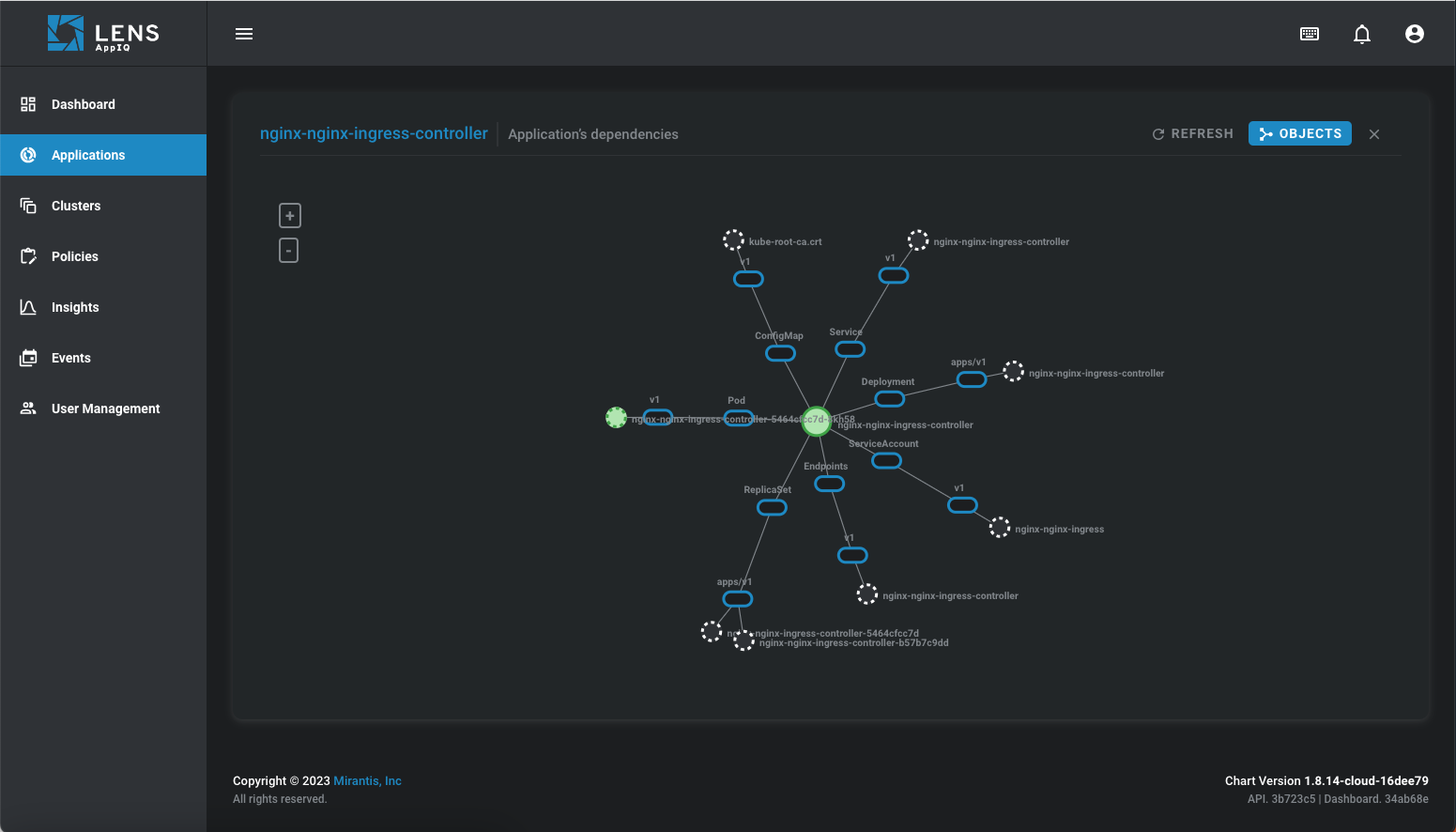Go to Dashboard in the sidebar

(x=103, y=104)
